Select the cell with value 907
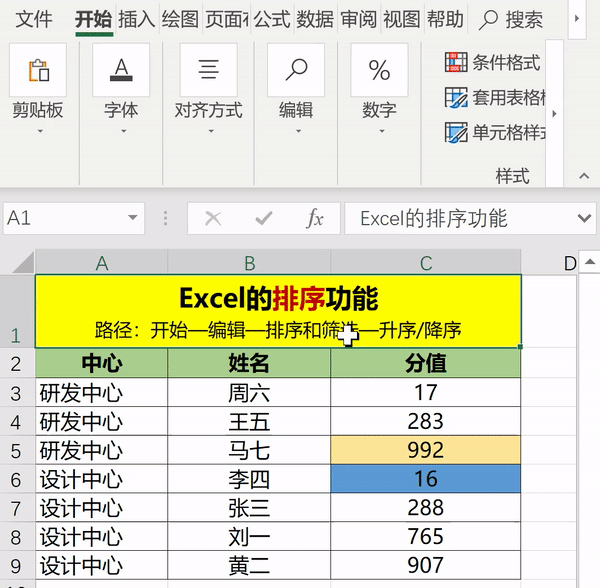This screenshot has height=588, width=600. 426,565
